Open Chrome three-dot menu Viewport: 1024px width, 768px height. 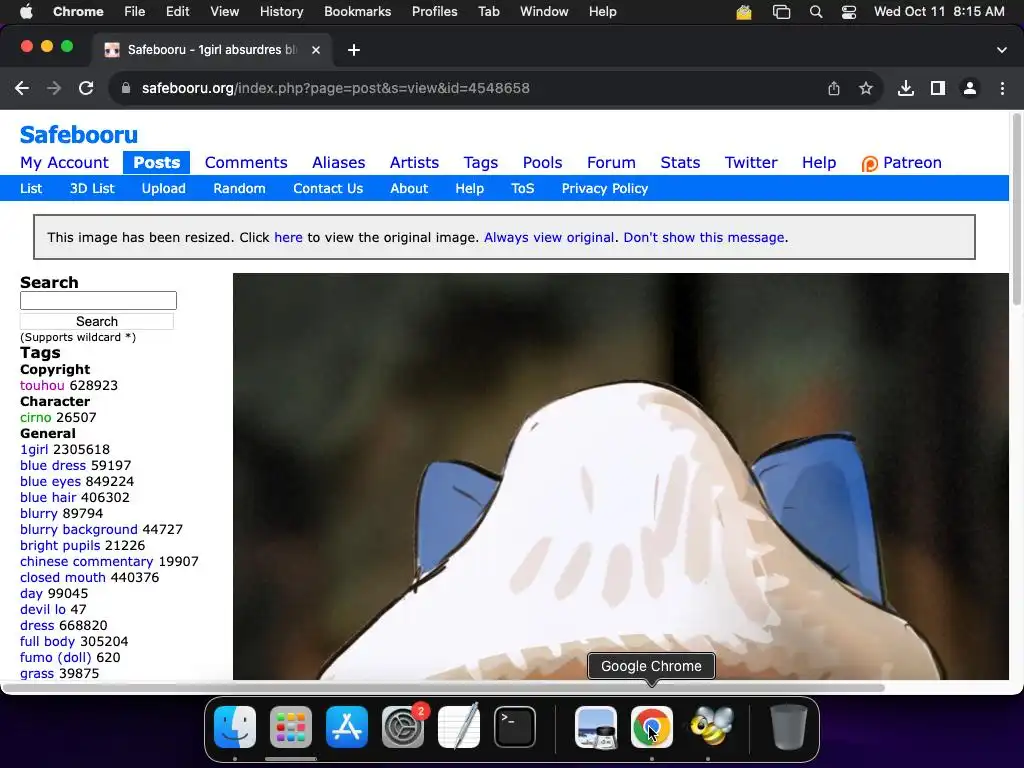[1002, 88]
